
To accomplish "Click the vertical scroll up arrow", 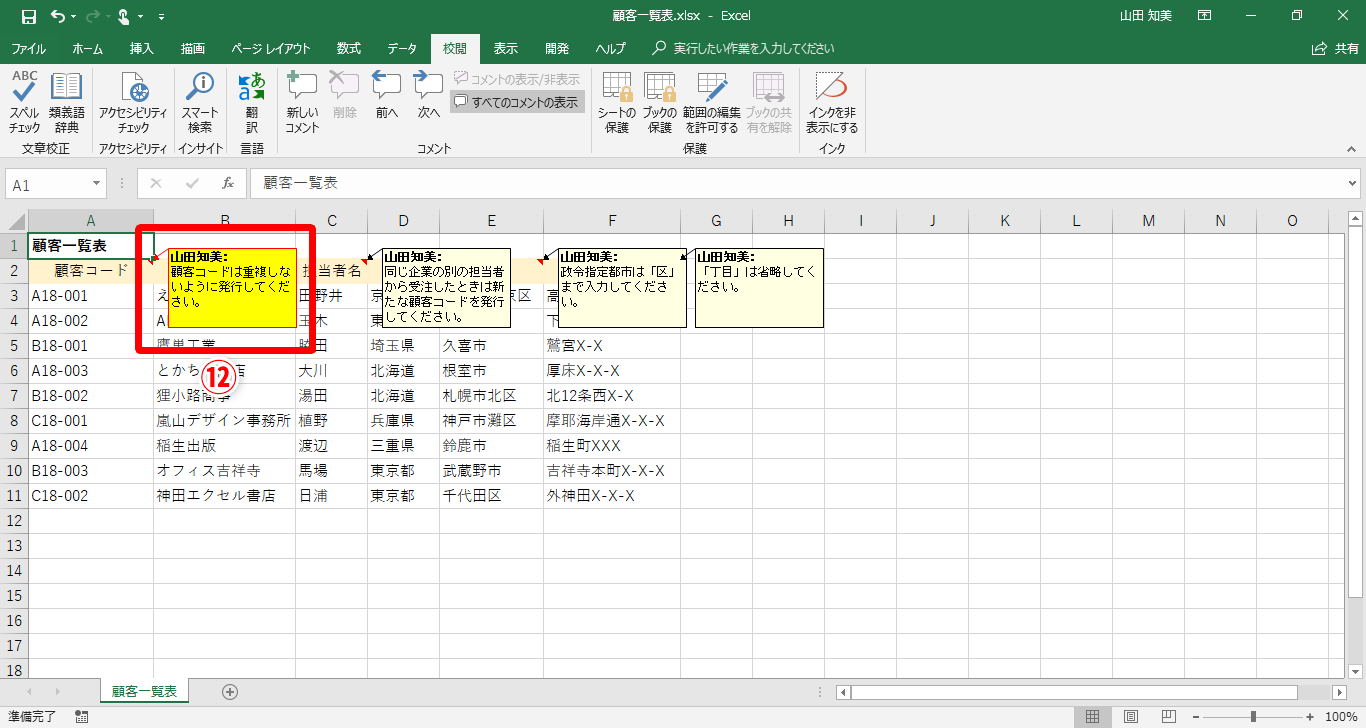I will coord(1355,218).
